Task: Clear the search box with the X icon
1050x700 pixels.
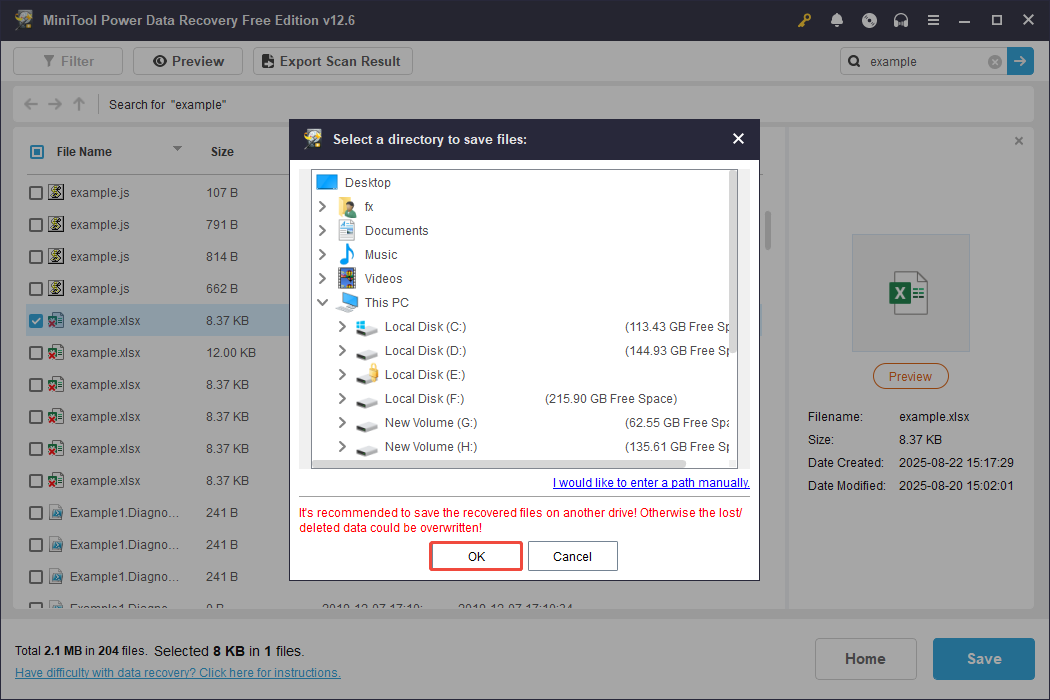Action: coord(995,61)
